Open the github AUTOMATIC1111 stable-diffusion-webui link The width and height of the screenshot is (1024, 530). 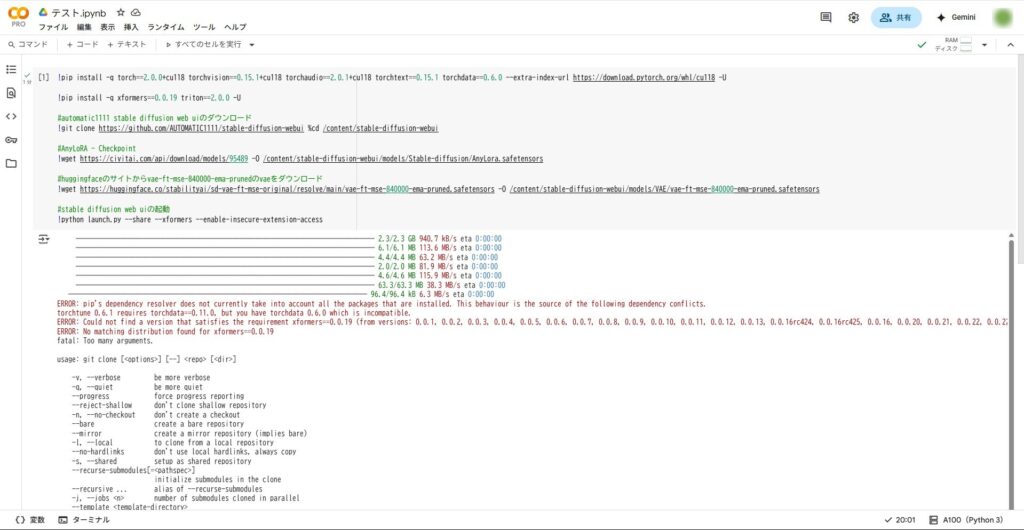(201, 129)
